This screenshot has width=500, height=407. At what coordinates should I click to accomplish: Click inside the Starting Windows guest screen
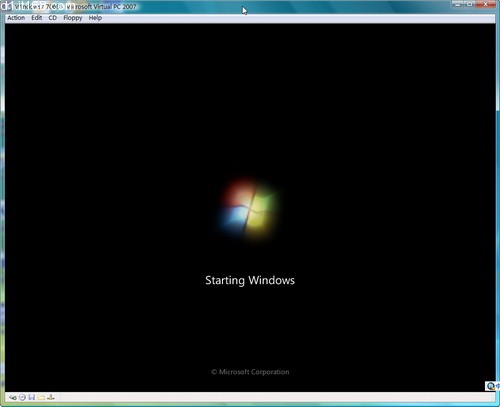click(x=250, y=207)
